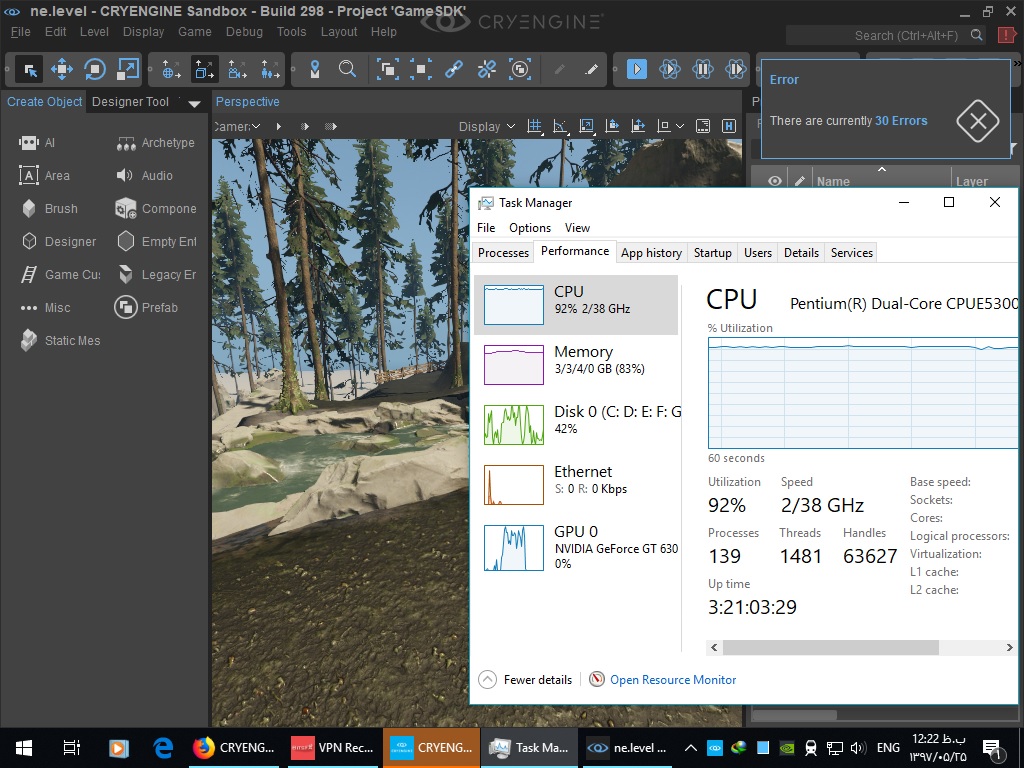Choose the Prefab object category
Viewport: 1024px width, 768px height.
pyautogui.click(x=146, y=308)
